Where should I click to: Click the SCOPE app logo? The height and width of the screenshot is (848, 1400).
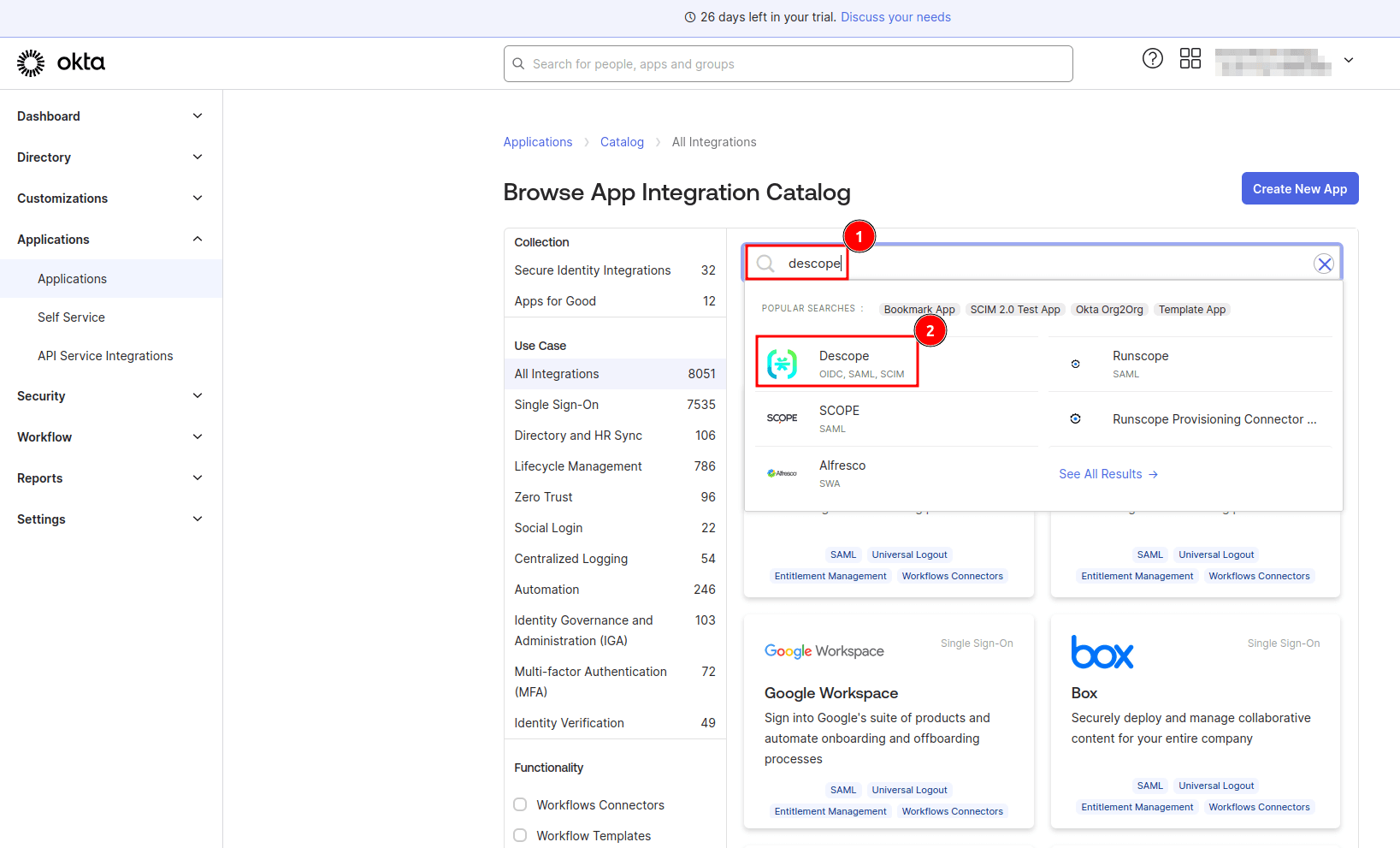(782, 418)
